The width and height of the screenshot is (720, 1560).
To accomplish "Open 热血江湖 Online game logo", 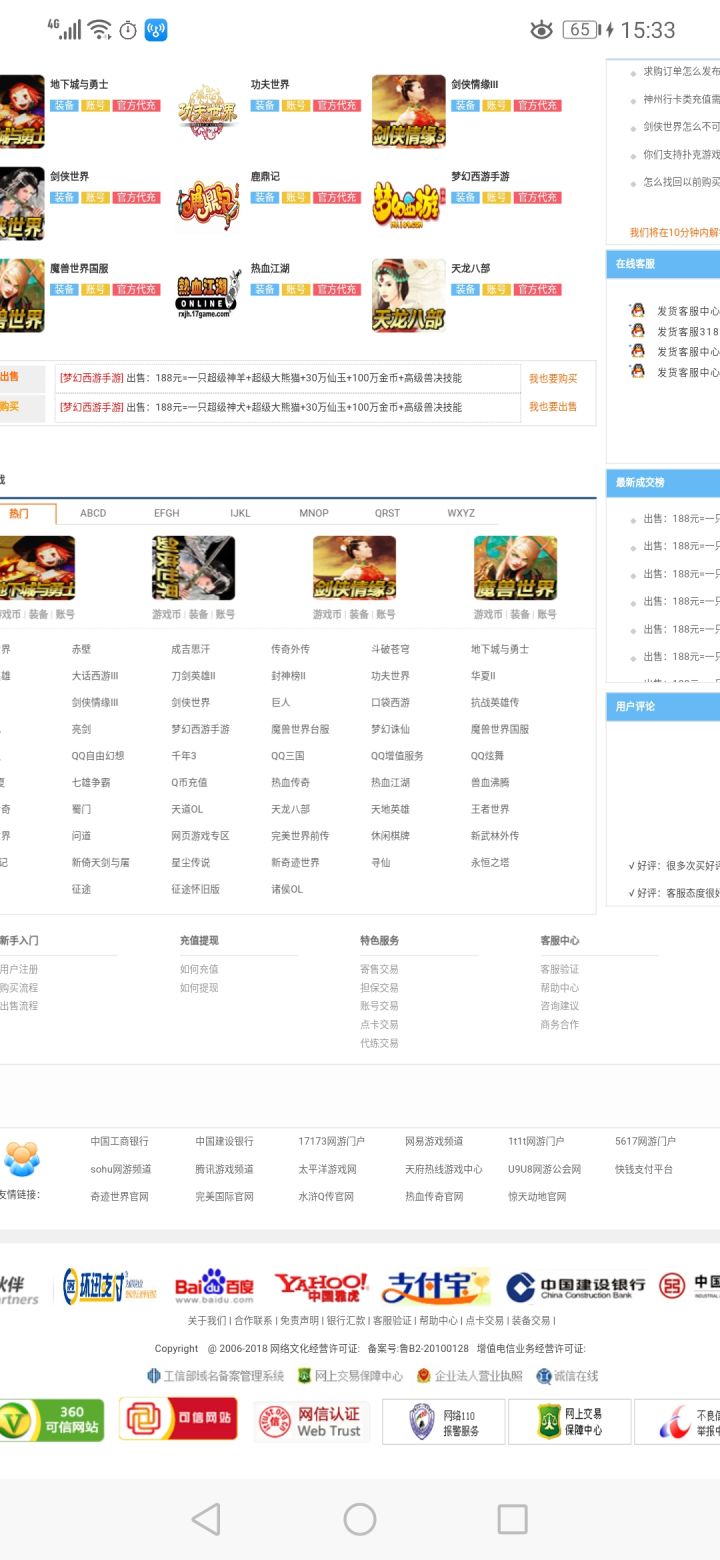I will 208,295.
